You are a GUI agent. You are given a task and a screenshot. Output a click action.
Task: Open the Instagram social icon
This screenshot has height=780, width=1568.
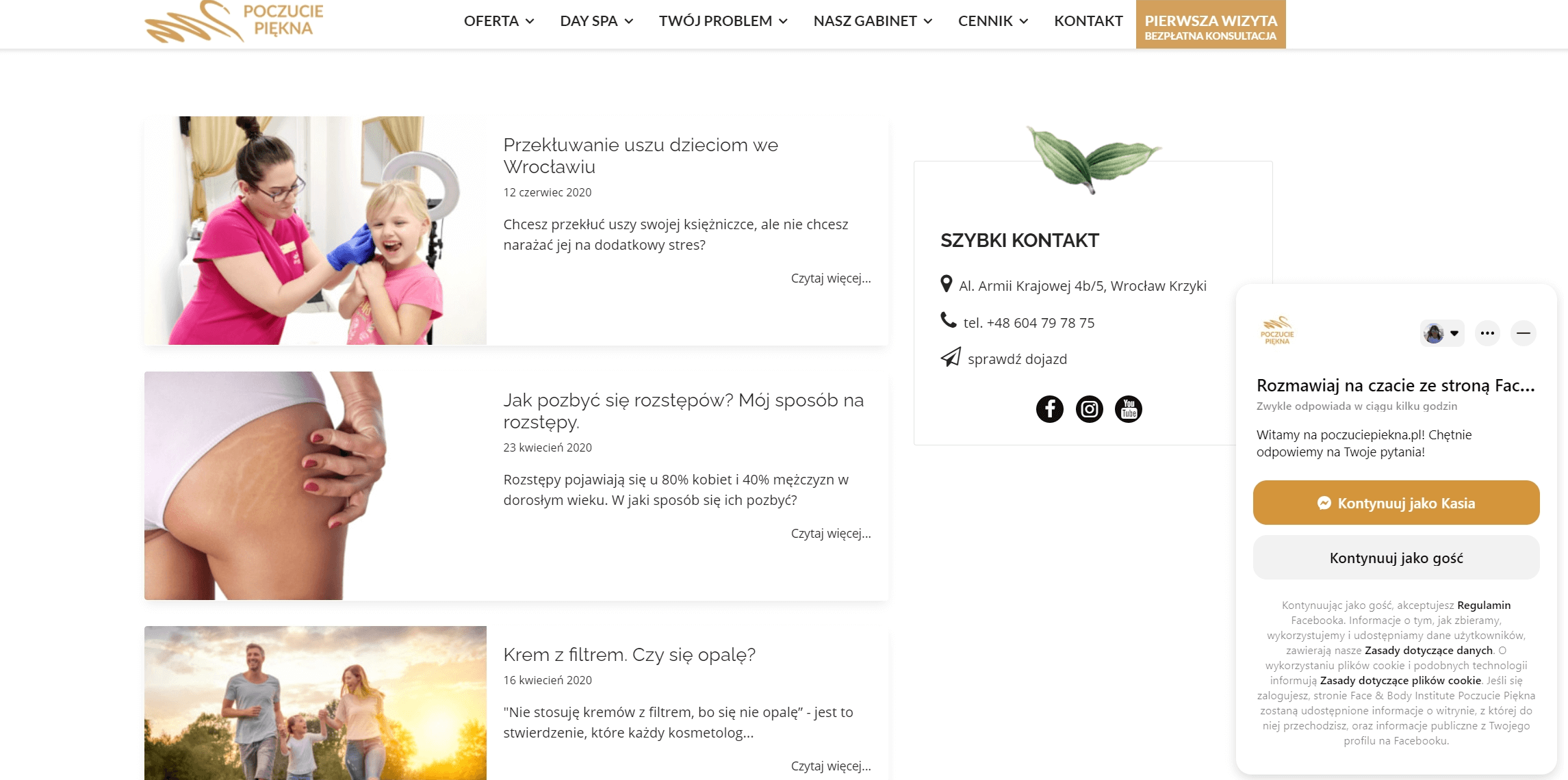coord(1089,409)
